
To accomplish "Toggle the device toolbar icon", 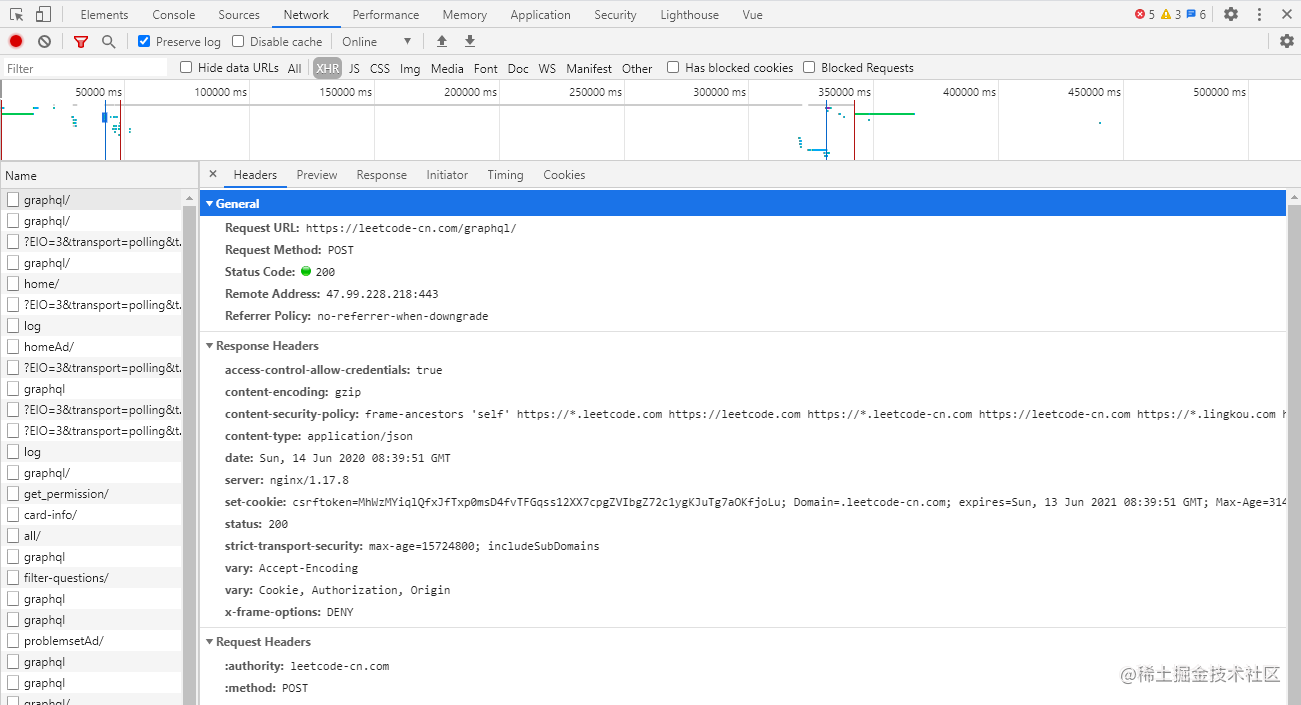I will tap(43, 14).
